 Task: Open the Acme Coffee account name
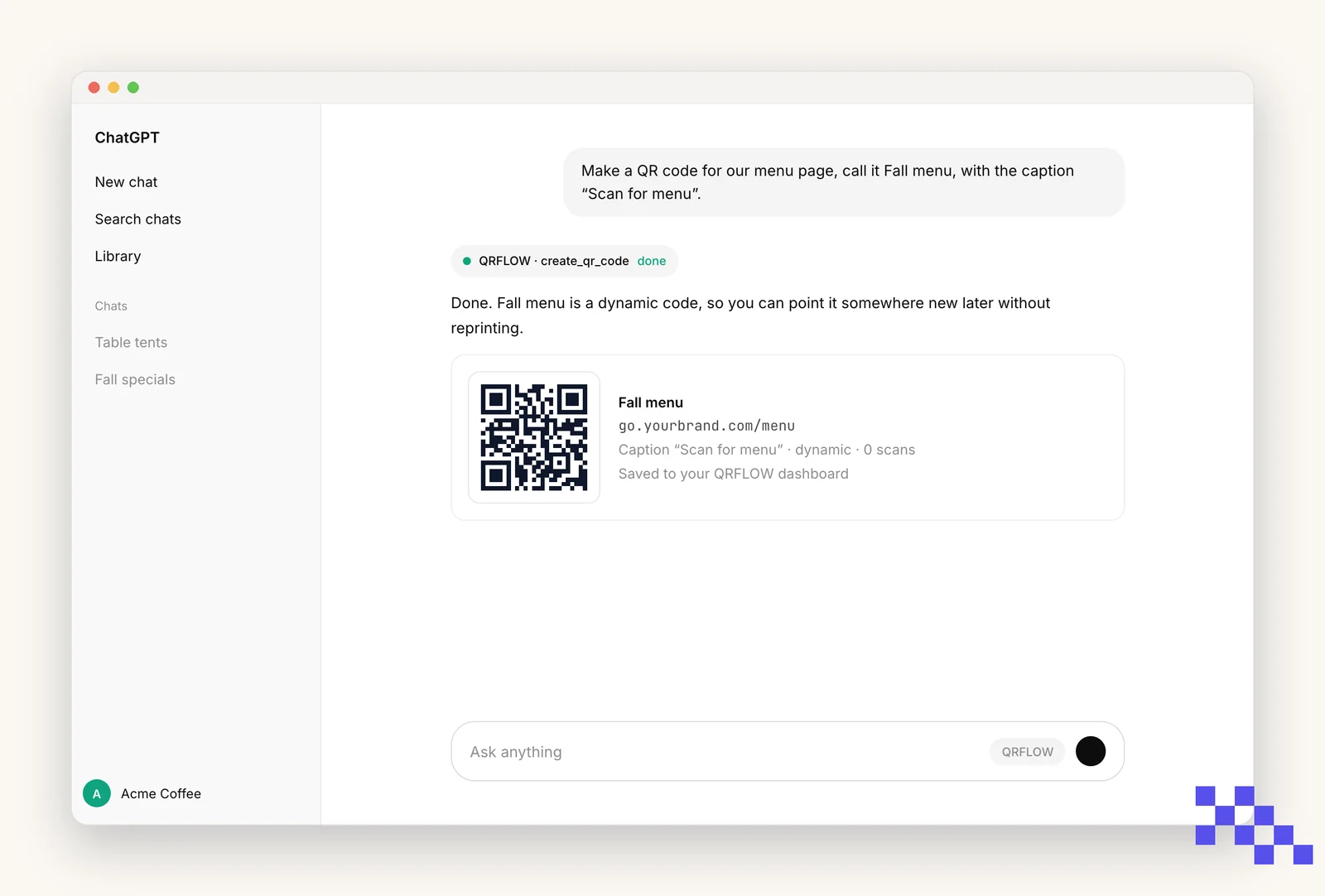click(161, 793)
